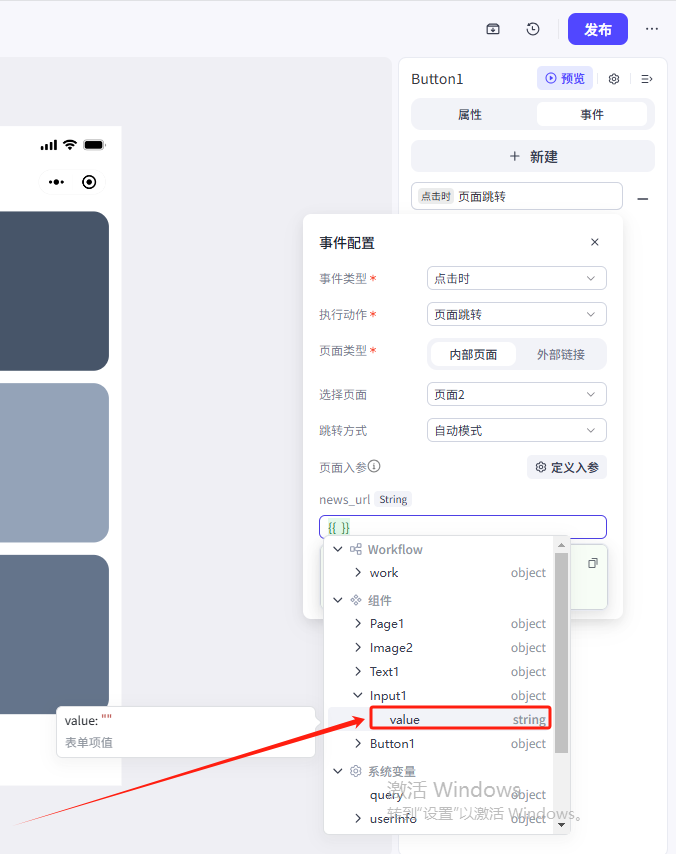This screenshot has width=676, height=854.
Task: Close the 事件配置 dialog
Action: coord(595,242)
